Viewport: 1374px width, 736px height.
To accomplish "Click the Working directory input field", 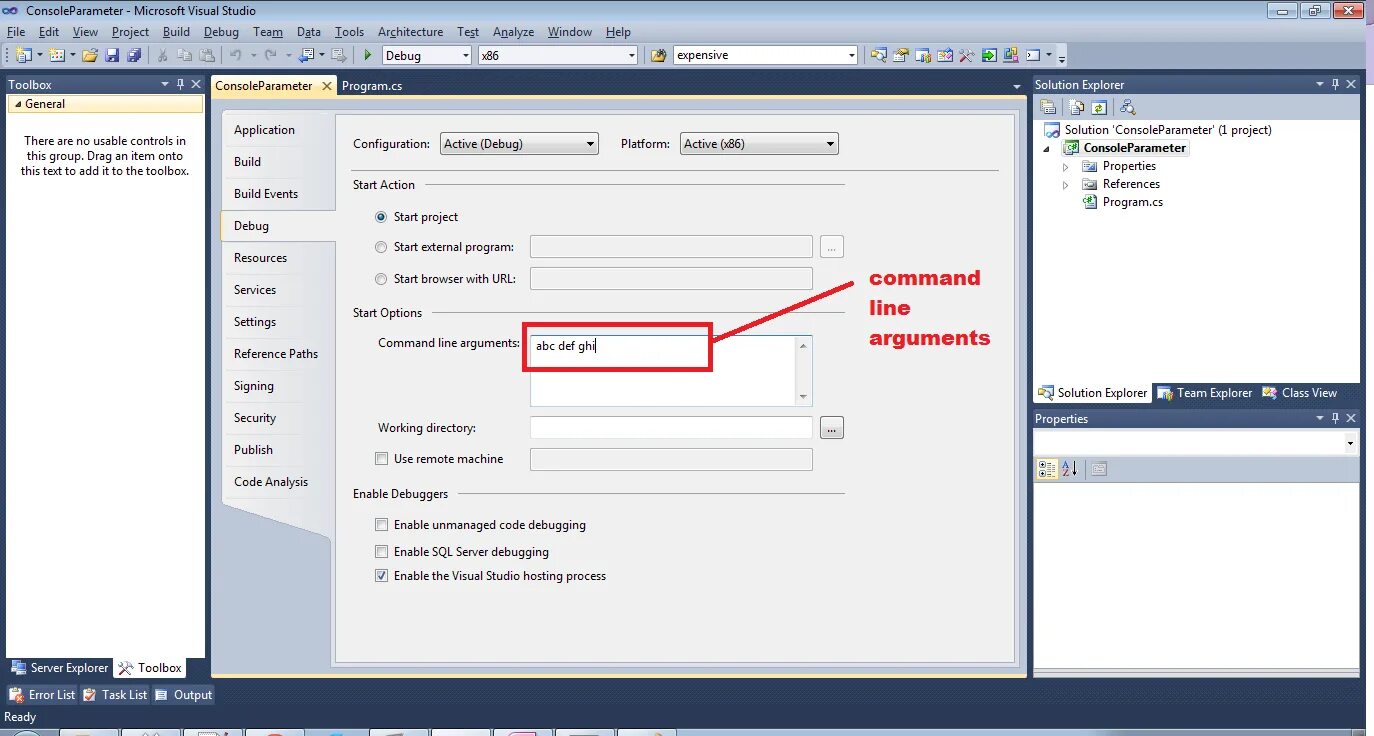I will click(671, 428).
